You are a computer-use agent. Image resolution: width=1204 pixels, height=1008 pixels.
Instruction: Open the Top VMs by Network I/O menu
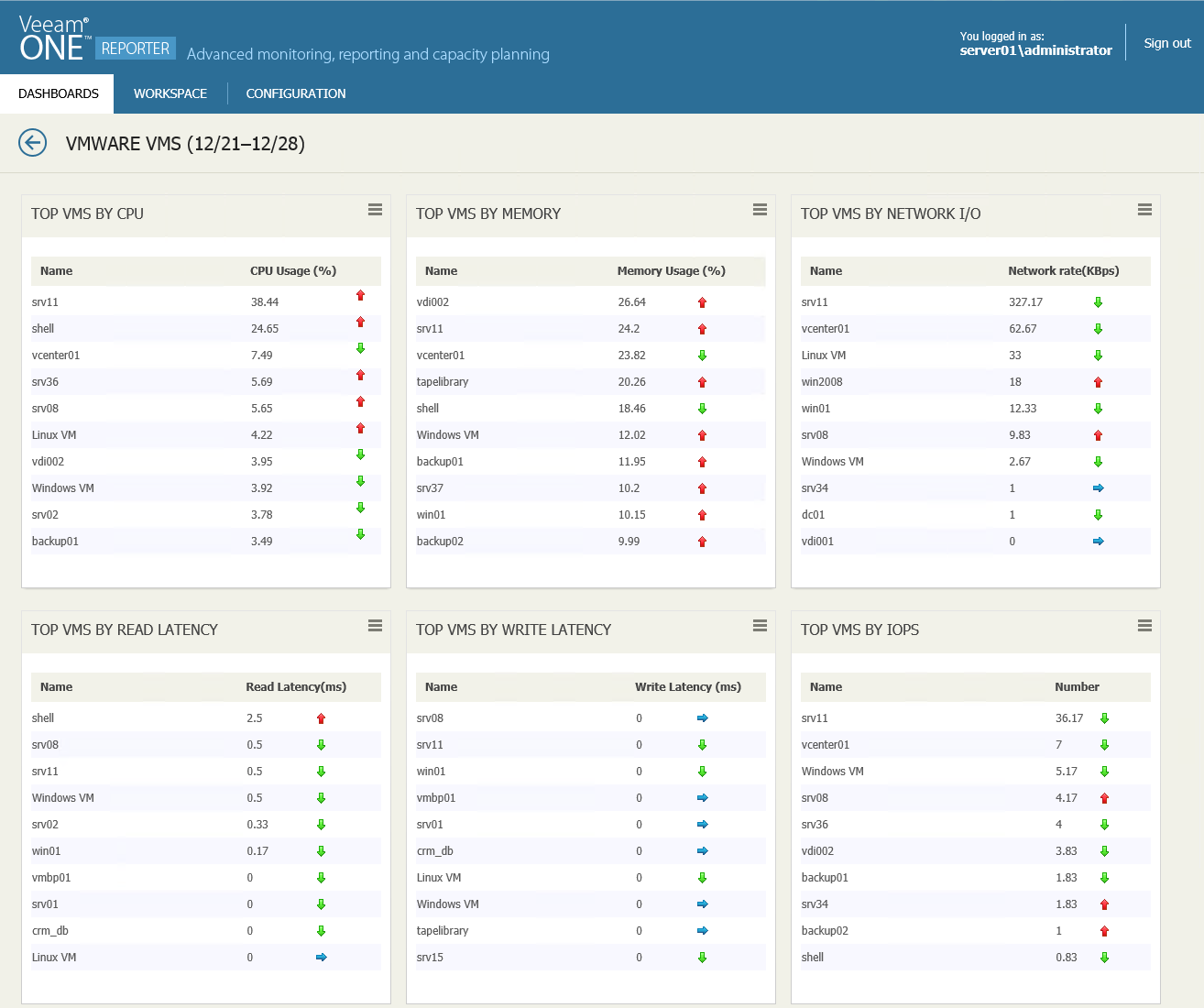pos(1144,210)
